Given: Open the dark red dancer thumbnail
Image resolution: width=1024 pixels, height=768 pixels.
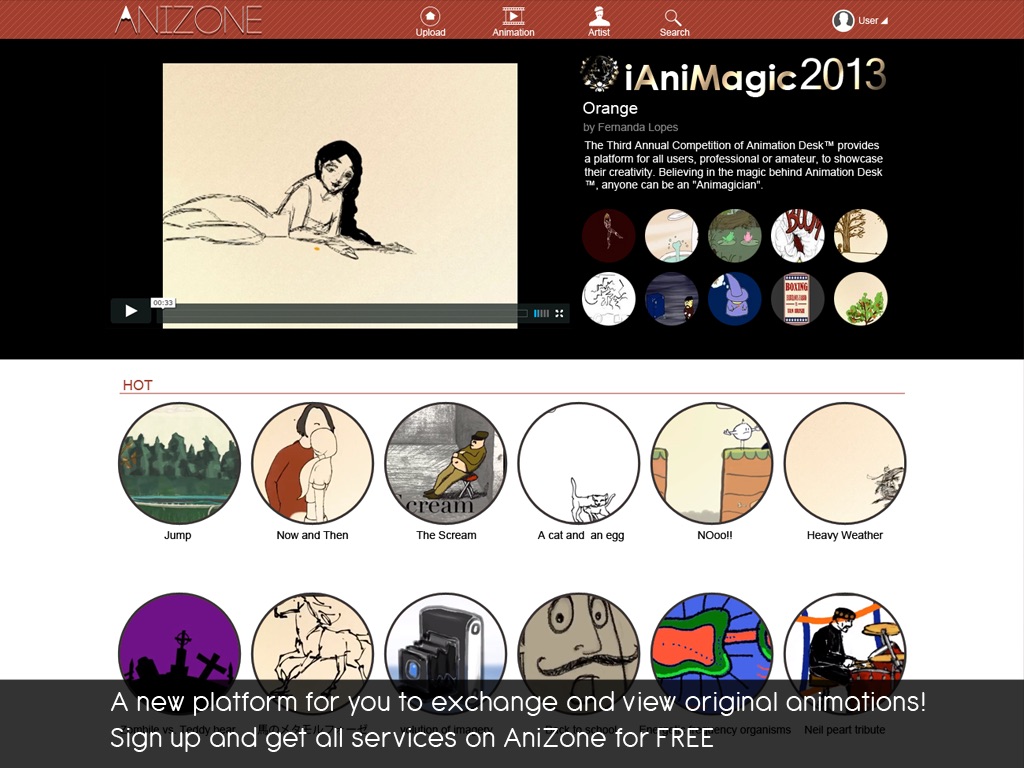Looking at the screenshot, I should click(x=609, y=236).
